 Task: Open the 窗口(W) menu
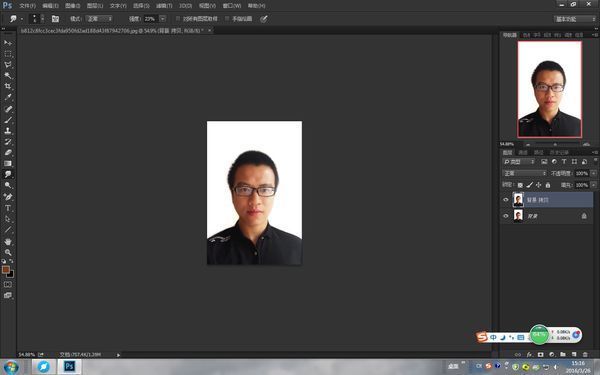pyautogui.click(x=232, y=6)
